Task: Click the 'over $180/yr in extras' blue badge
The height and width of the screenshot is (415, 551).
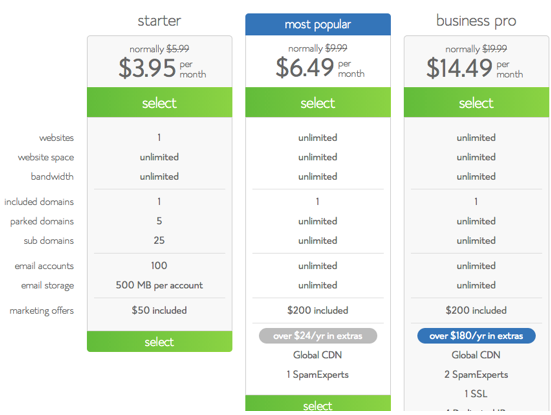Action: [476, 336]
